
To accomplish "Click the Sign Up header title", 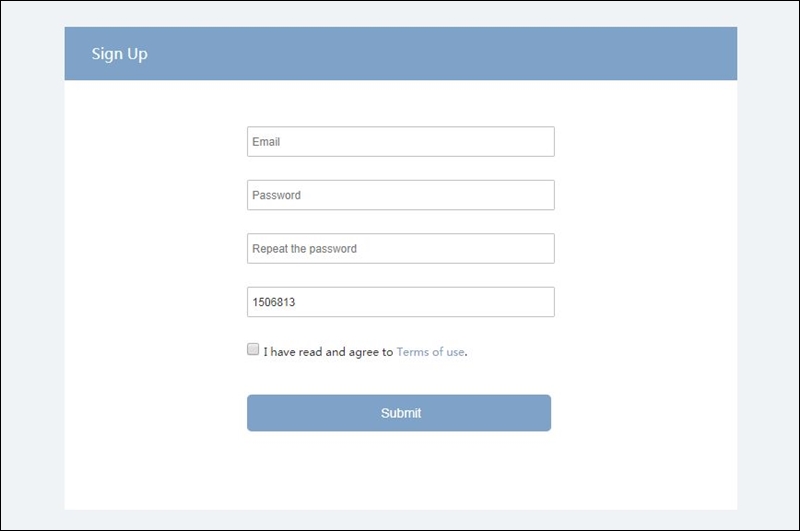I will point(119,54).
